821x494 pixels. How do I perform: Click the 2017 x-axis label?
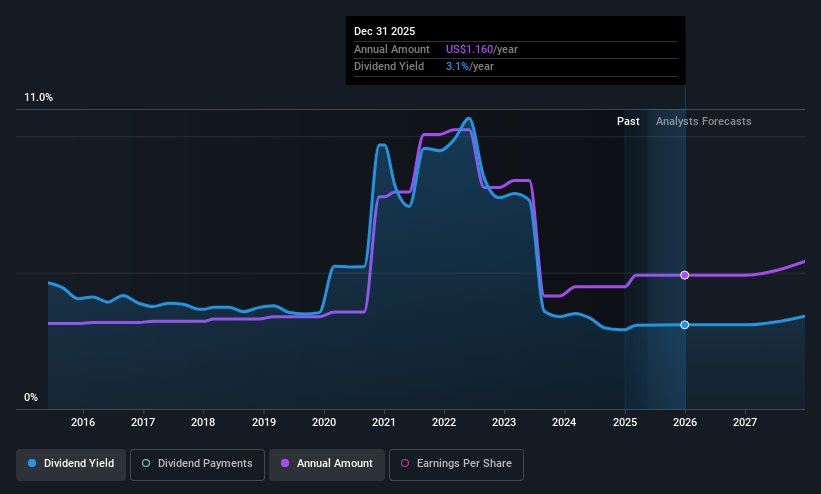143,422
